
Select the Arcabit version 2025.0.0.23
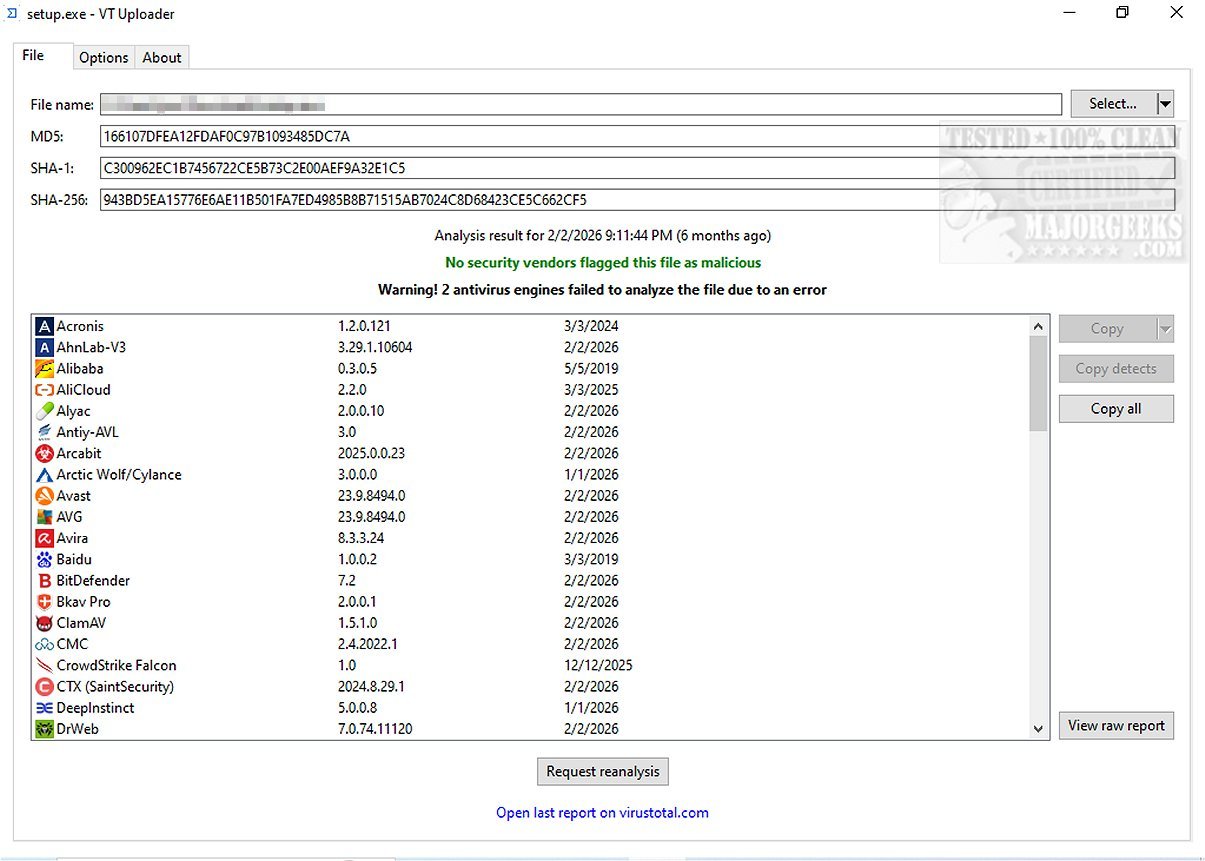pyautogui.click(x=373, y=453)
